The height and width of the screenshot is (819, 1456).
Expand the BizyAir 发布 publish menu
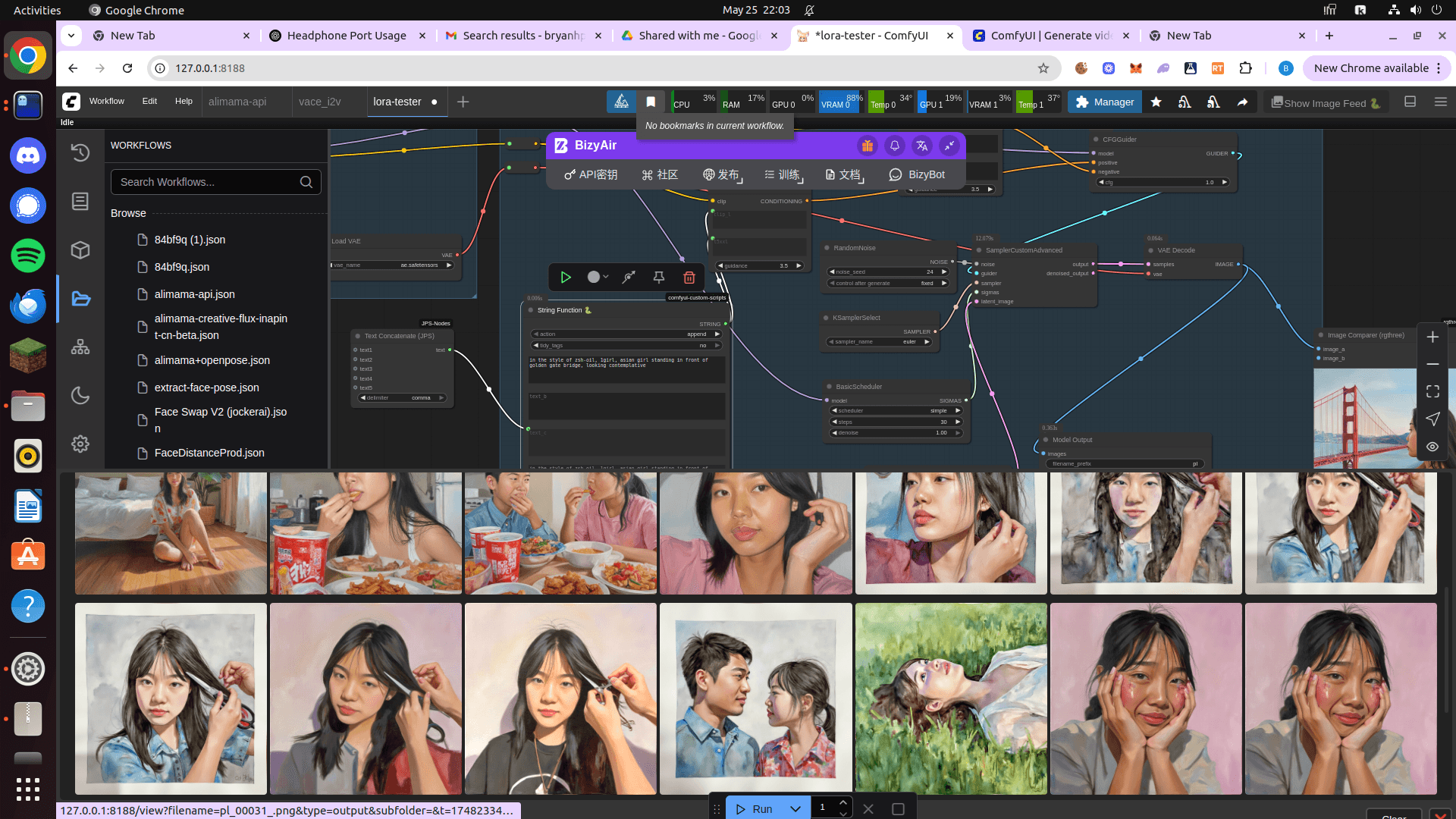[x=722, y=174]
